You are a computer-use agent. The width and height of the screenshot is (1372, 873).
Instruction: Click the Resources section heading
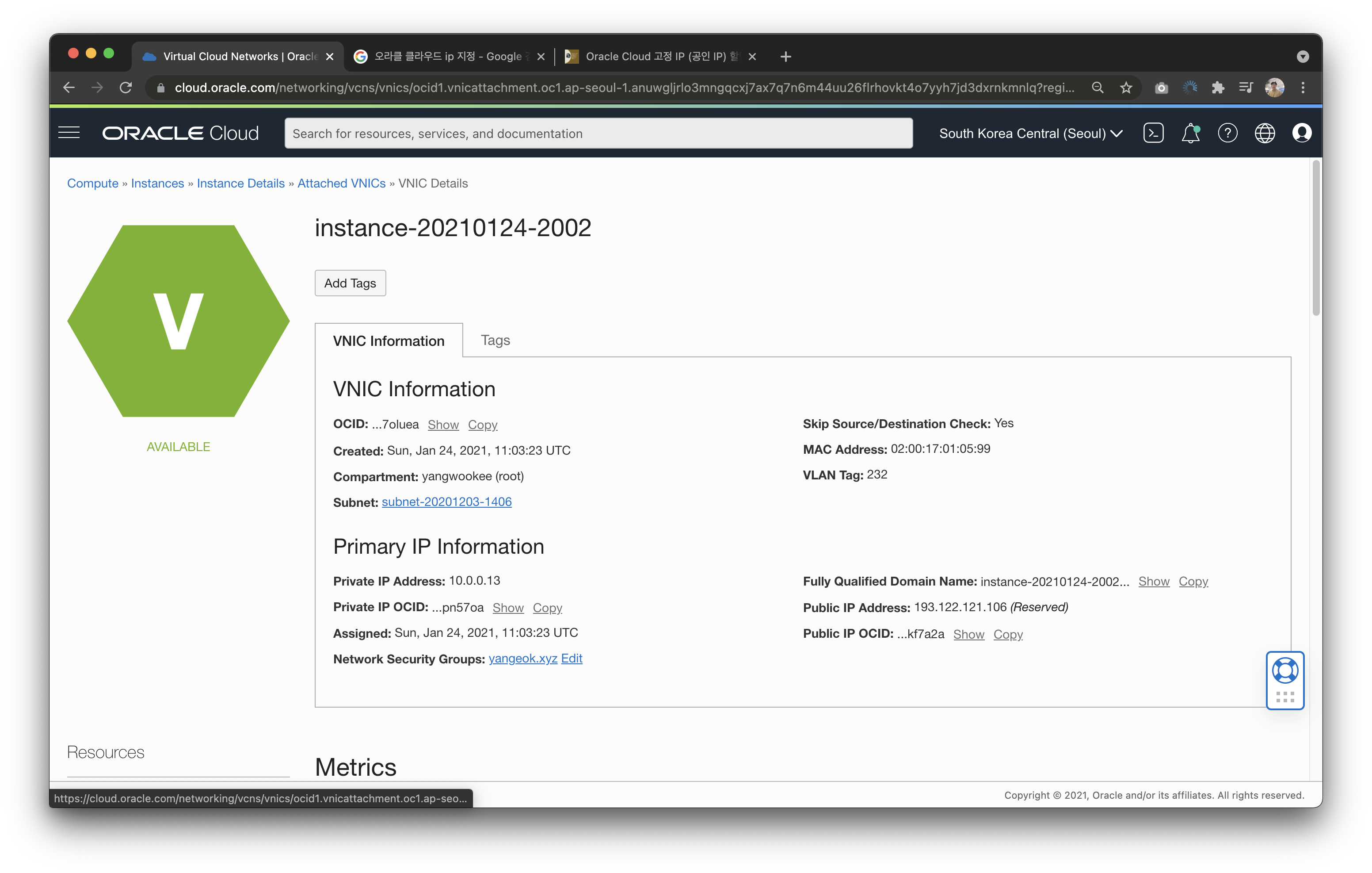(105, 752)
